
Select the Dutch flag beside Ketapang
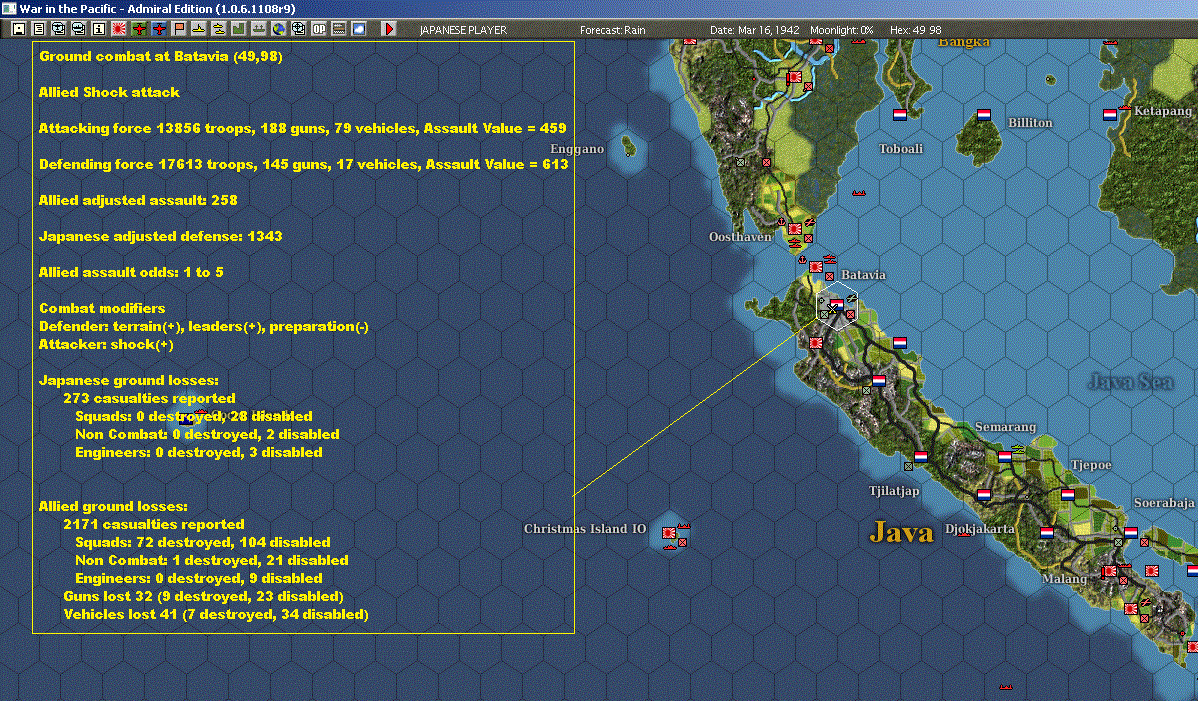pos(1110,115)
